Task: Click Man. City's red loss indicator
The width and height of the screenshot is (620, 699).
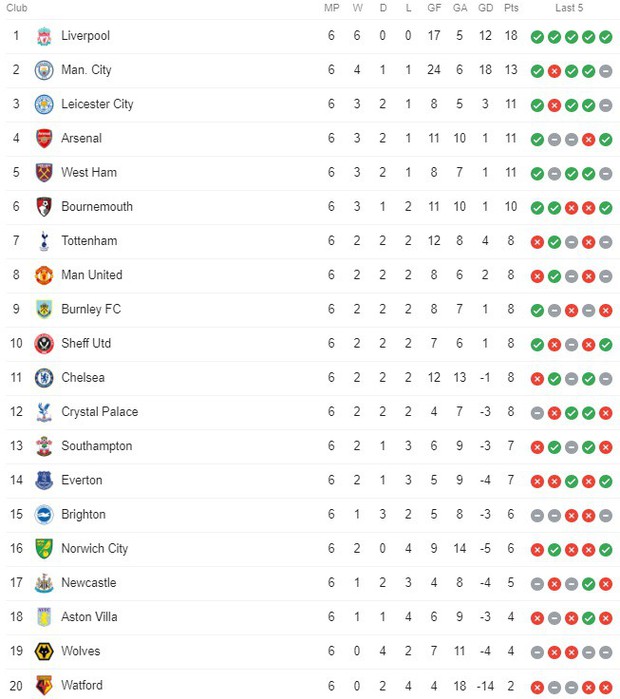Action: [x=554, y=71]
